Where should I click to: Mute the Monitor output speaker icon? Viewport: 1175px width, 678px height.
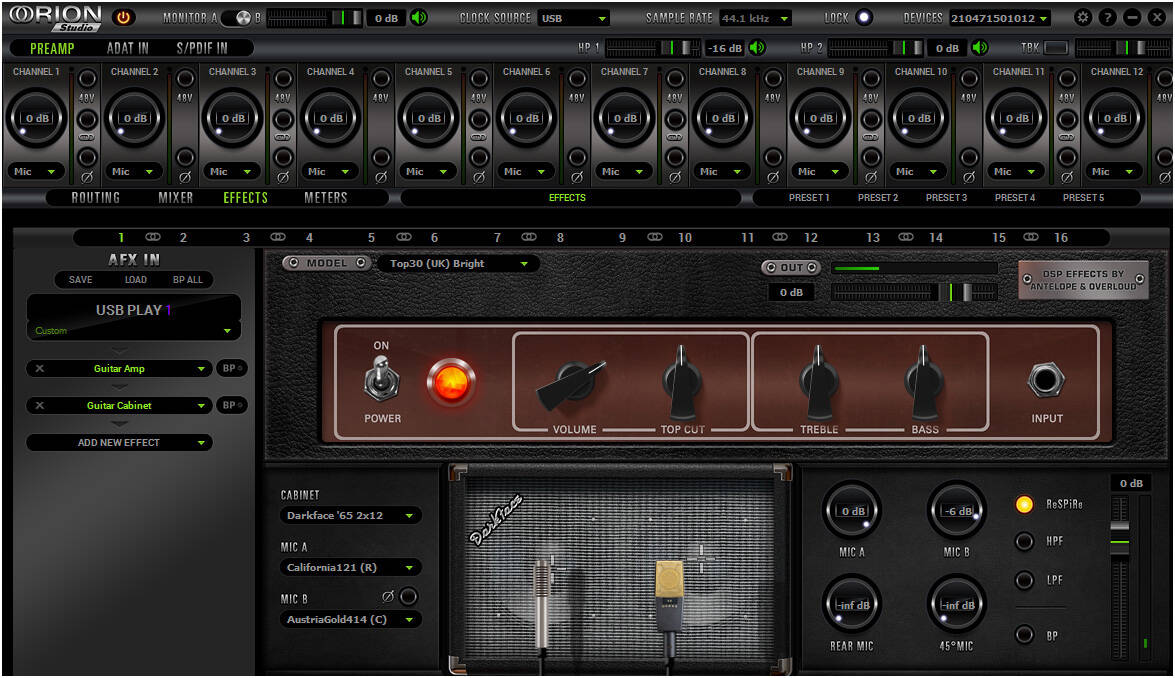click(420, 17)
